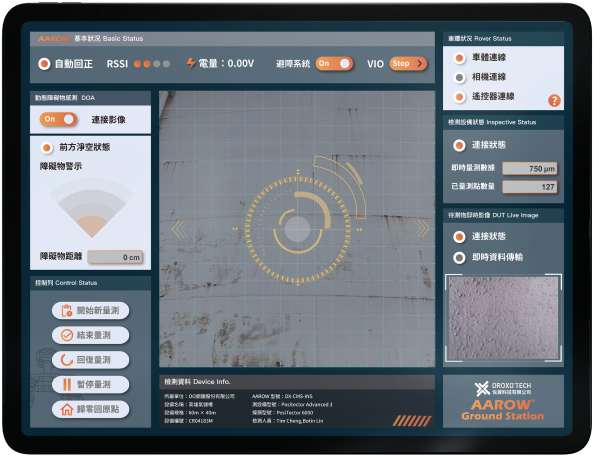Click the 障礙物警示 label
This screenshot has width=593, height=456.
pos(61,166)
